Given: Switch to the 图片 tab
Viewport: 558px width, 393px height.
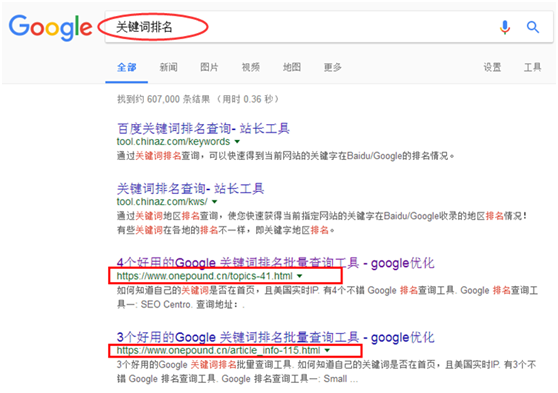Looking at the screenshot, I should (209, 67).
